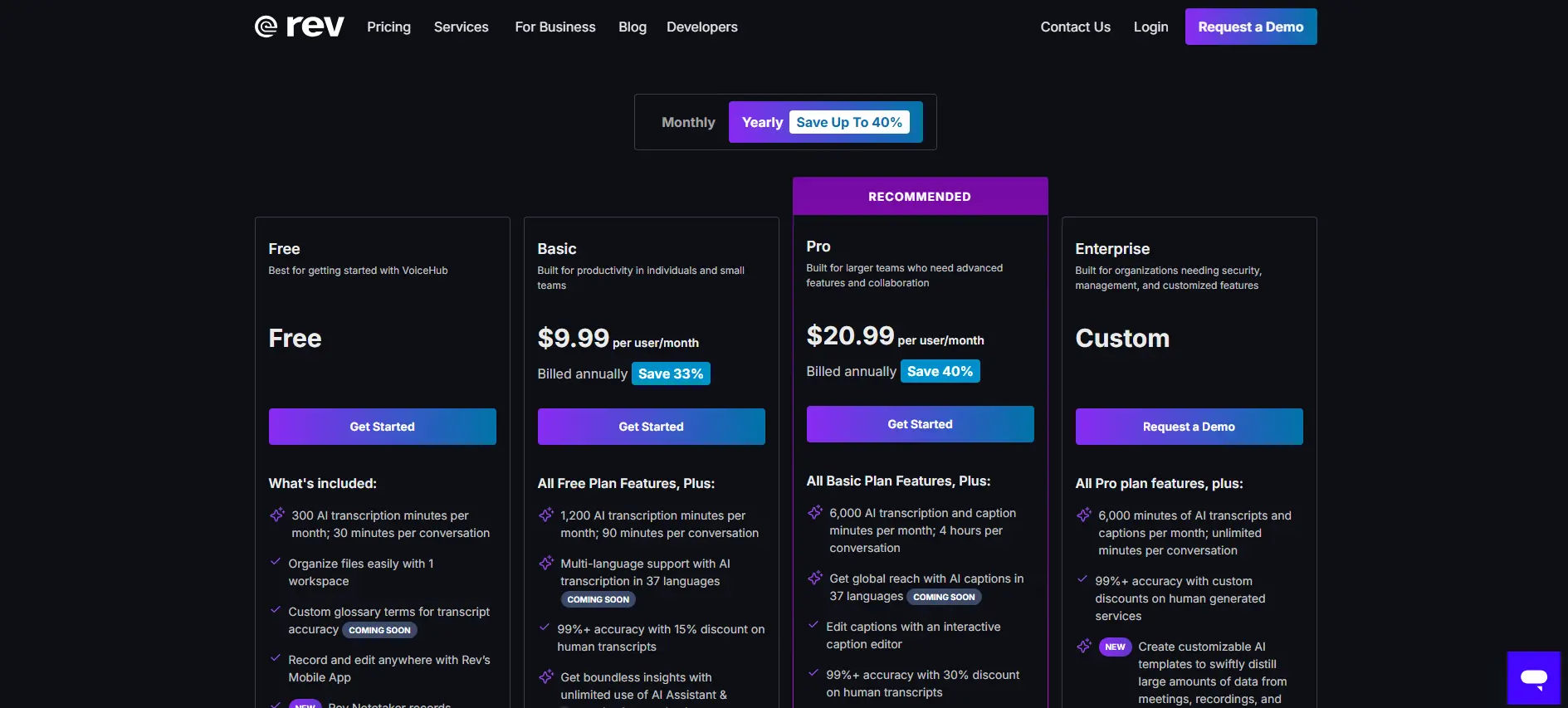Click the Save 33% badge
Image resolution: width=1568 pixels, height=708 pixels.
(671, 374)
